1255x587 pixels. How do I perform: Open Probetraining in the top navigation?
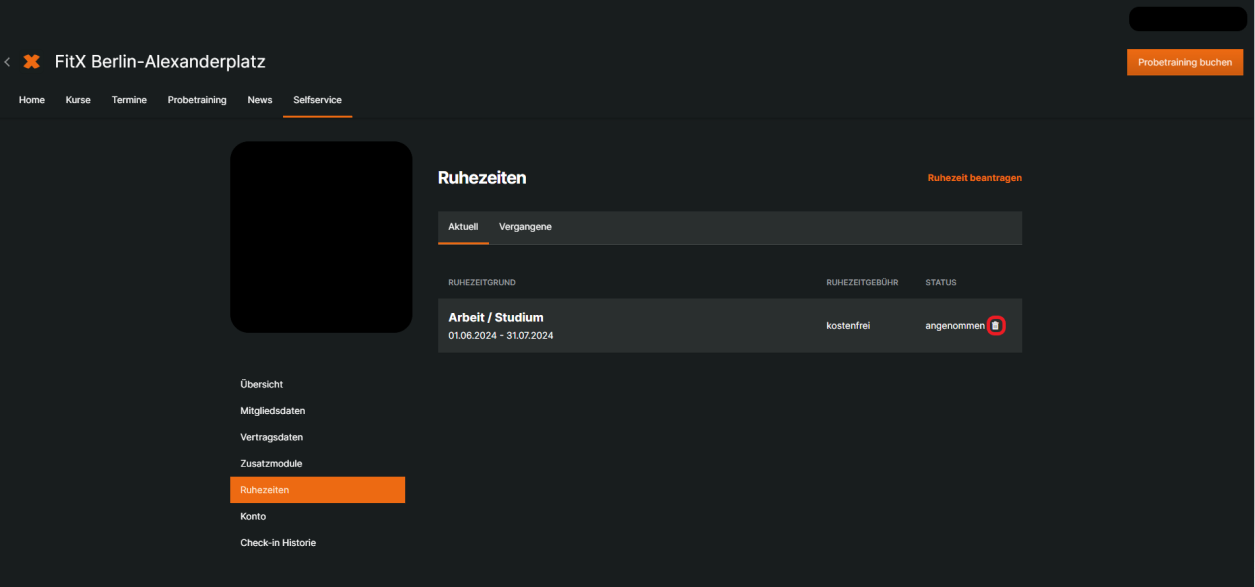197,100
